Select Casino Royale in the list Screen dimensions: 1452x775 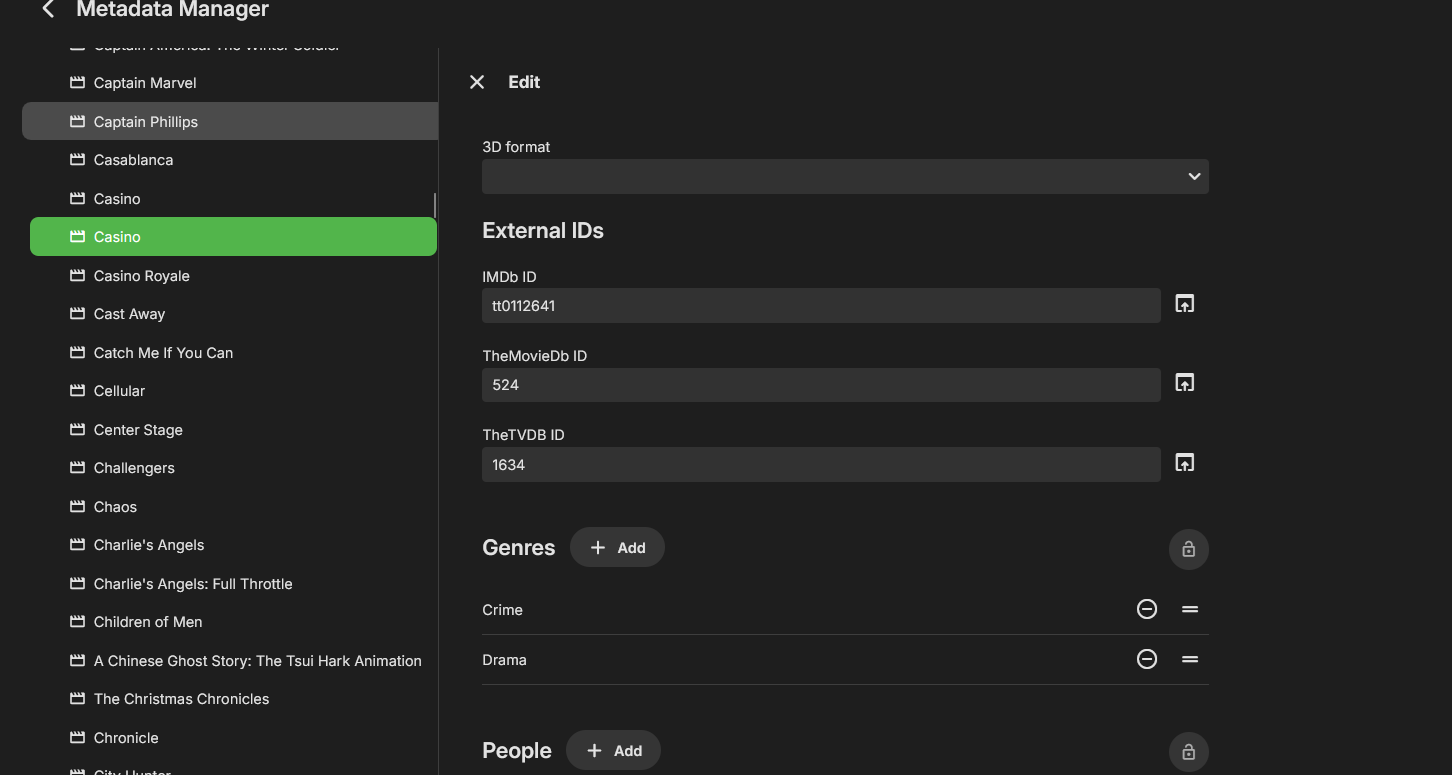pyautogui.click(x=142, y=276)
